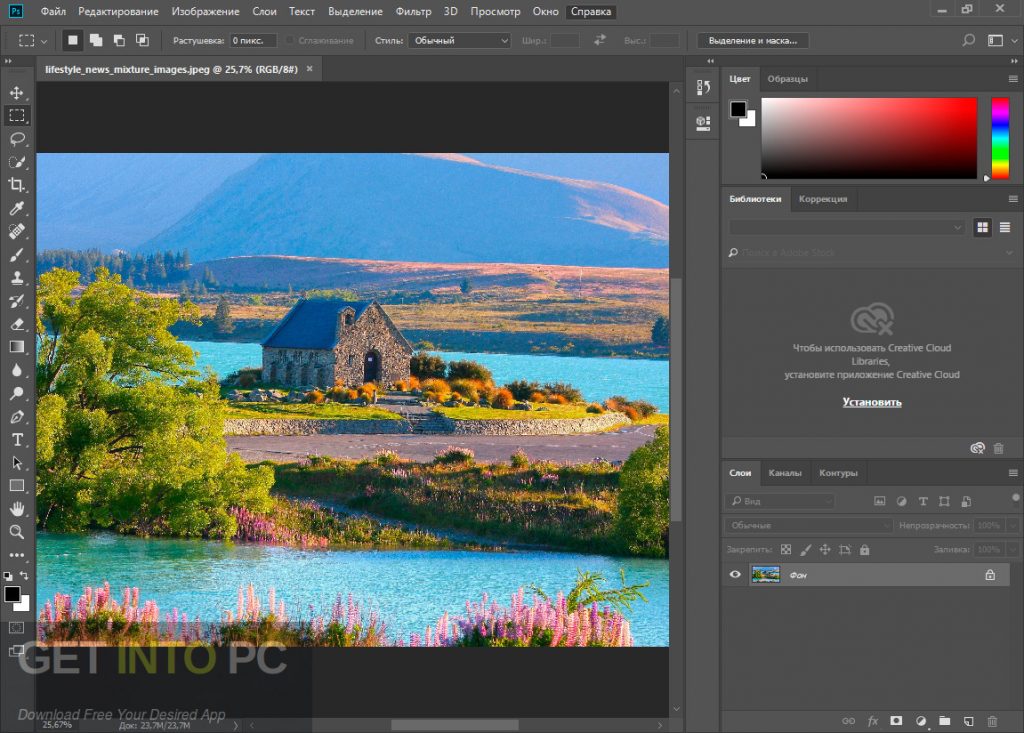The image size is (1024, 733).
Task: Change screen mode icon in toolbar
Action: (x=16, y=651)
